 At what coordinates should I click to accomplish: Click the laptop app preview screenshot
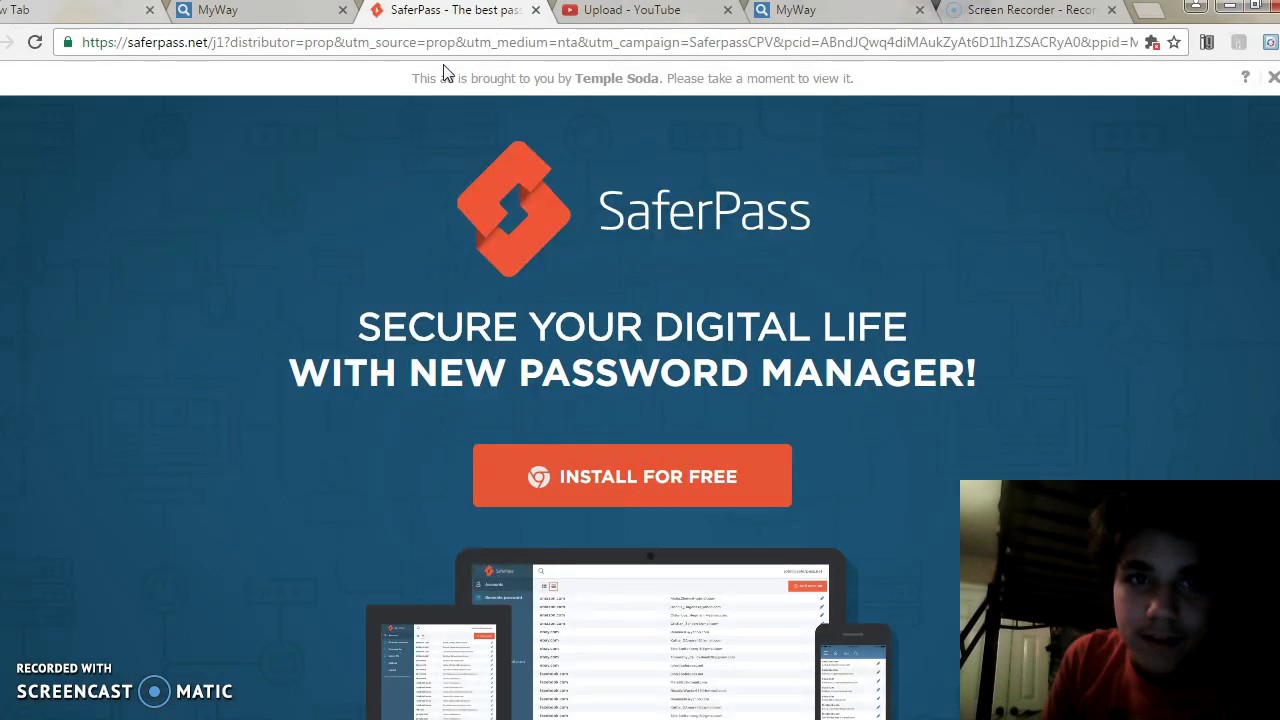point(651,636)
